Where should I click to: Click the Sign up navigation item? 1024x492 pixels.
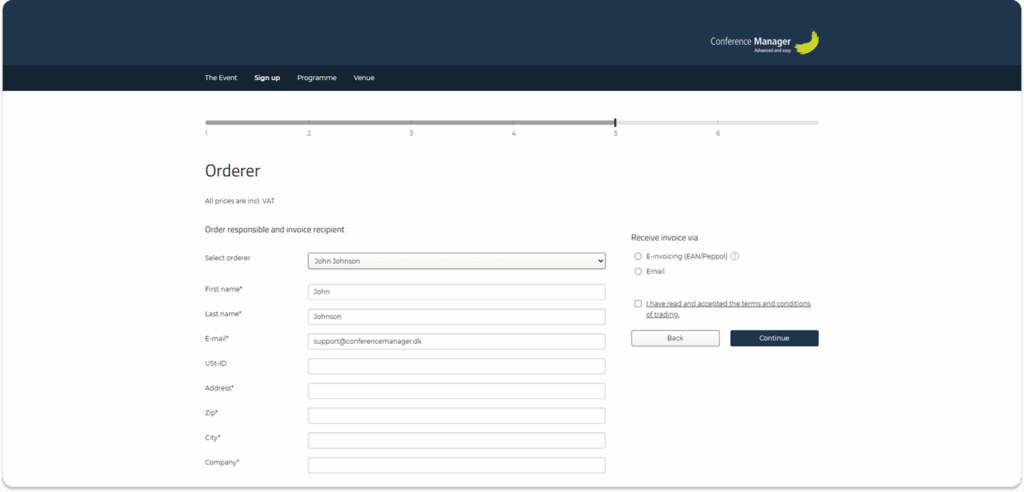tap(267, 78)
